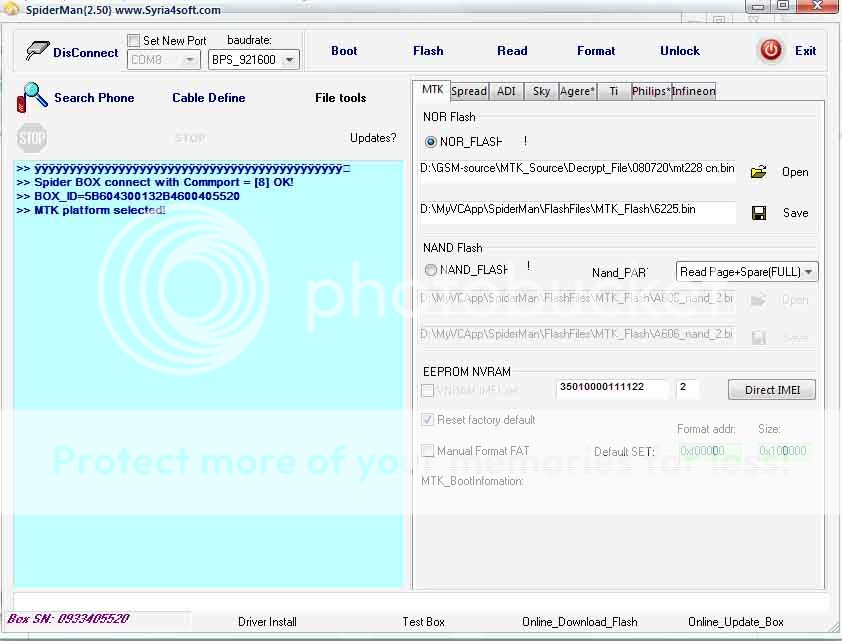
Task: Toggle the NVRAM IMEI checkbox
Action: pyautogui.click(x=427, y=390)
